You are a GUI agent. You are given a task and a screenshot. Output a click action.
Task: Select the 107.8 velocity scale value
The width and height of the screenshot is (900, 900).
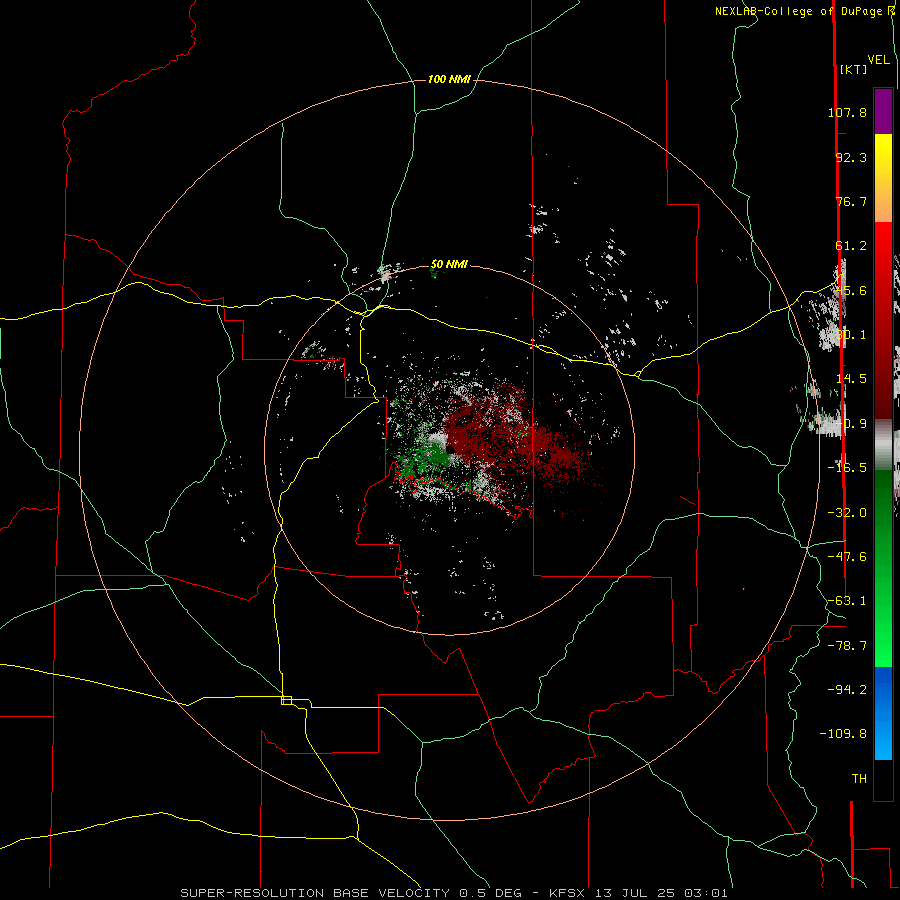847,112
